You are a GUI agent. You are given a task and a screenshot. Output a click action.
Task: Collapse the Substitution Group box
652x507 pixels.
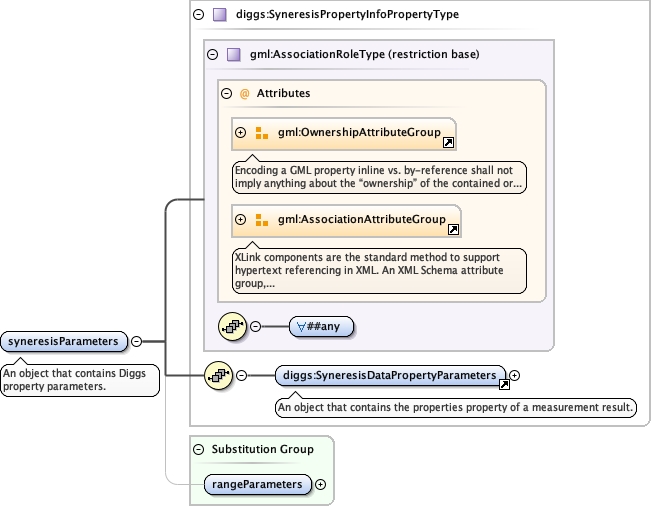(199, 450)
